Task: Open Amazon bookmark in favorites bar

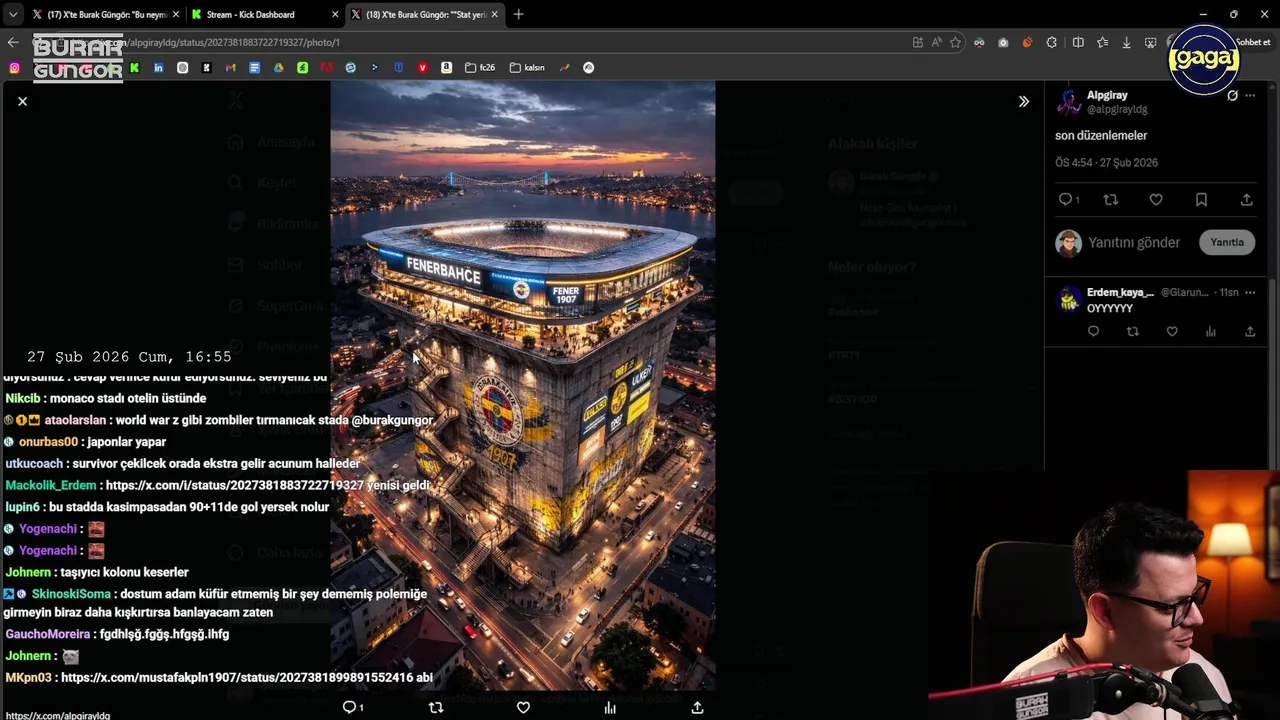Action: click(x=446, y=67)
